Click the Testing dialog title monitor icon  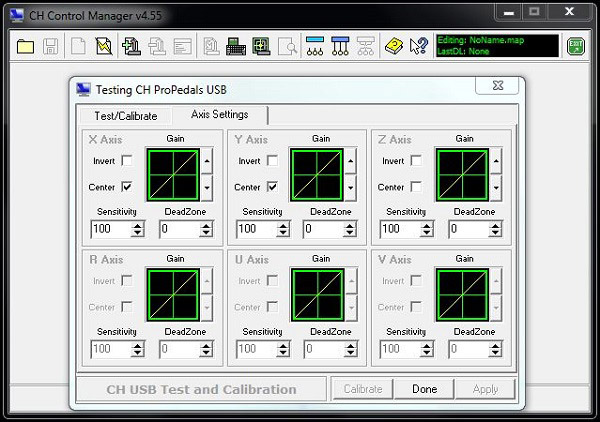pos(83,89)
